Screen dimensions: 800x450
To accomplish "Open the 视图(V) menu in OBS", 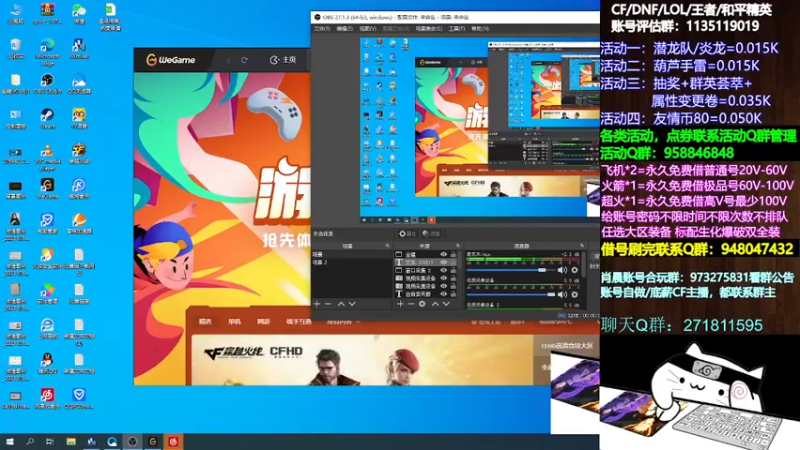I will pyautogui.click(x=368, y=29).
